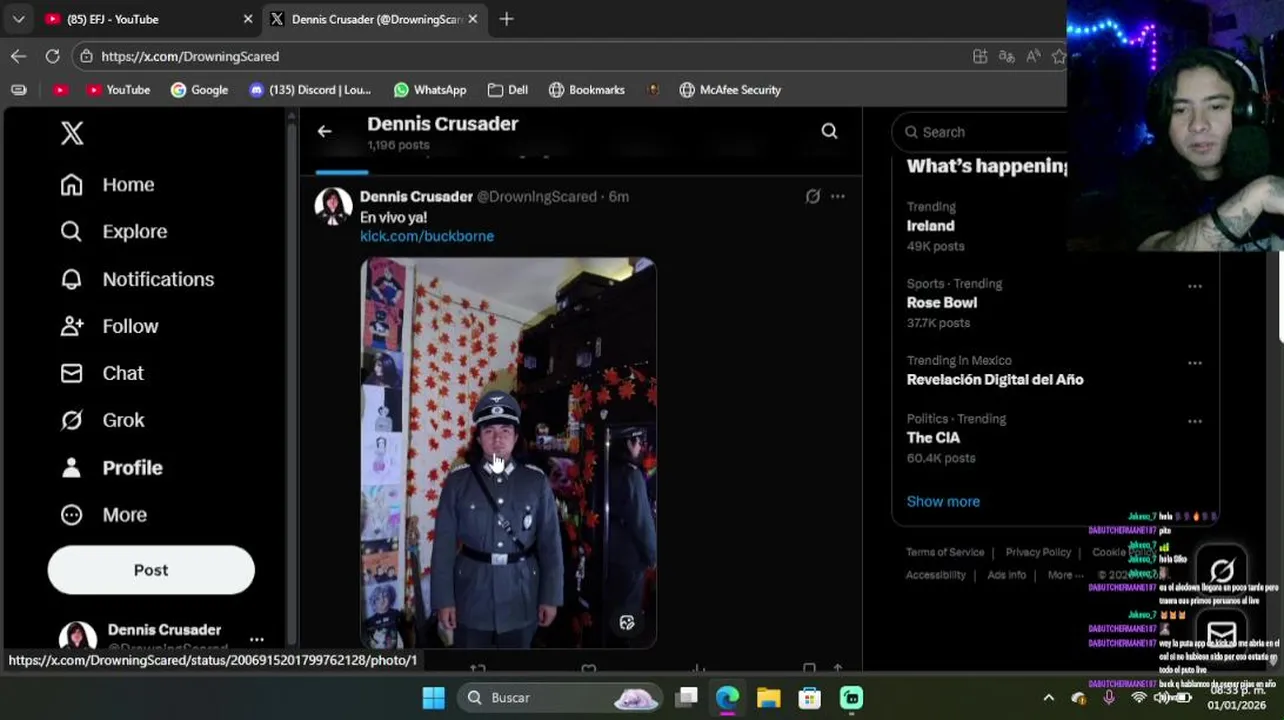Open options for Revelación Digital trend
The width and height of the screenshot is (1284, 720).
[x=1194, y=363]
